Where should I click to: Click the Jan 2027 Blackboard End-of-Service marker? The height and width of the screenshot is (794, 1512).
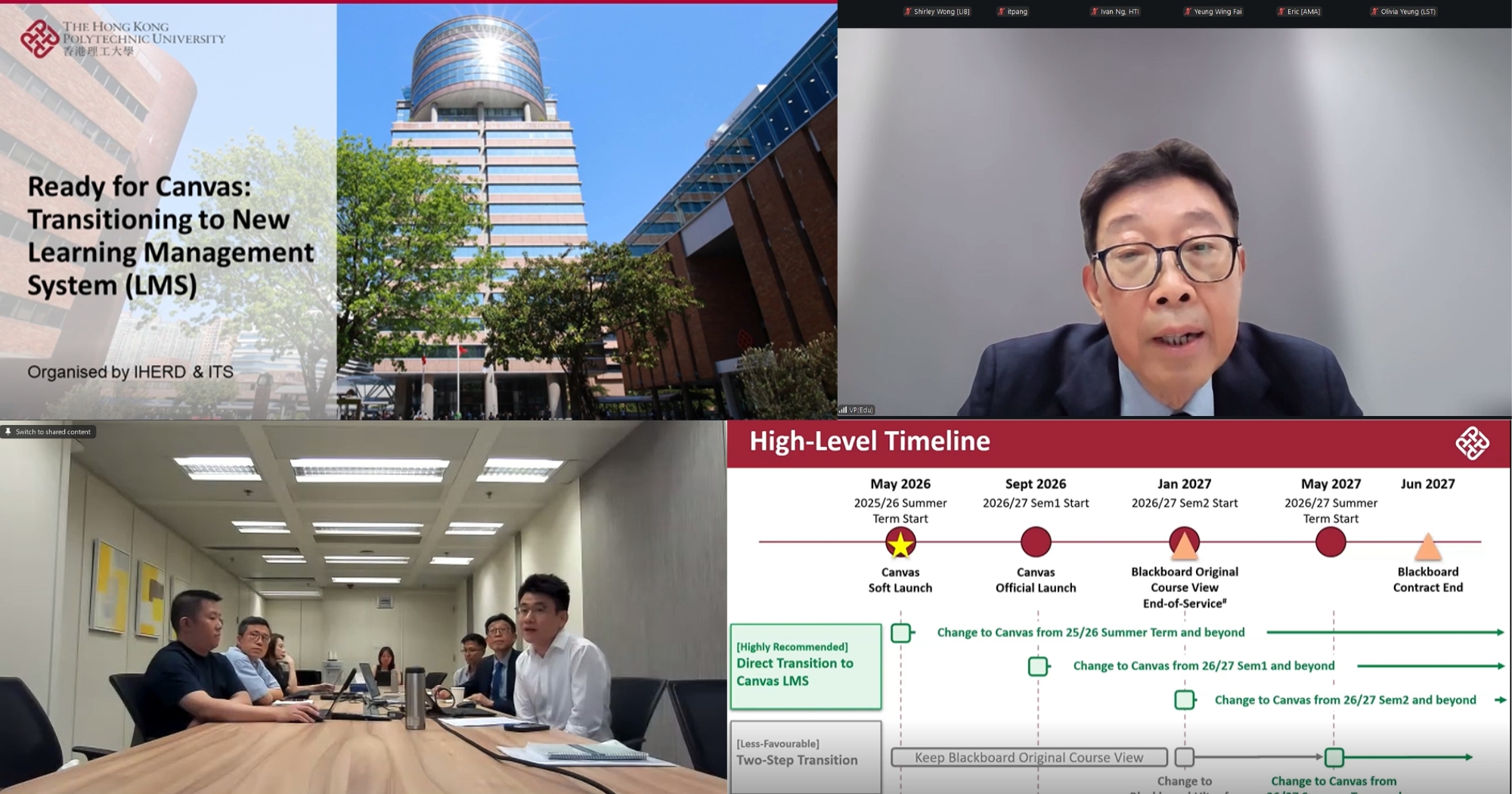point(1184,542)
